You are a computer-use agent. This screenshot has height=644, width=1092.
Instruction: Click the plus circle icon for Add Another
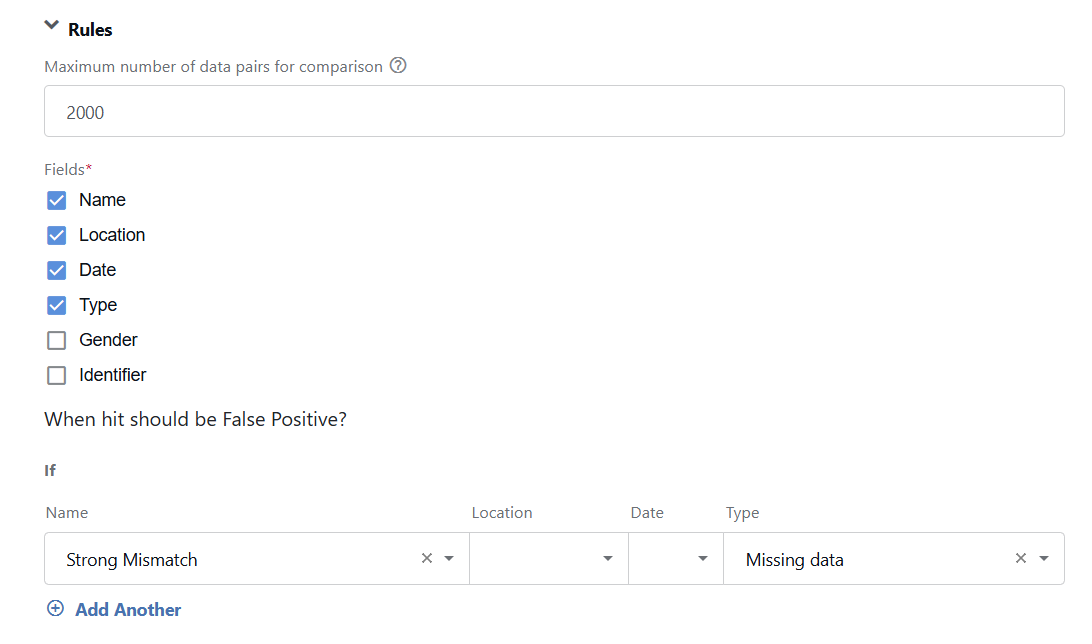(x=56, y=608)
